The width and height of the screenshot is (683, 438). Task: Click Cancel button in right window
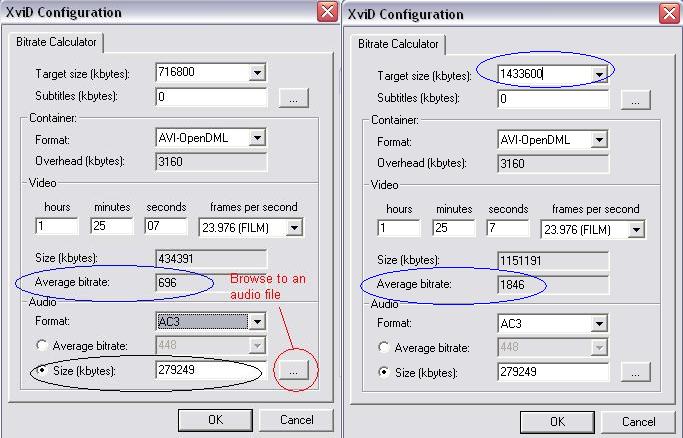coord(638,422)
